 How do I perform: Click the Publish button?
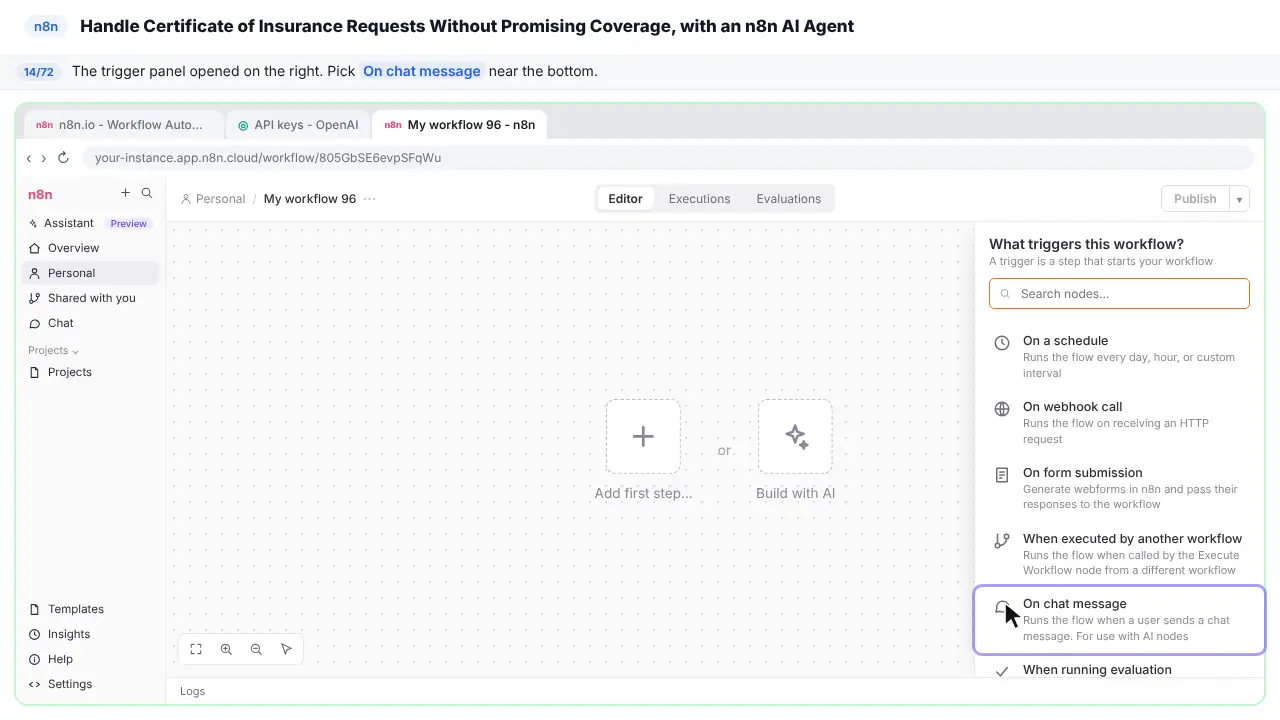[1195, 199]
